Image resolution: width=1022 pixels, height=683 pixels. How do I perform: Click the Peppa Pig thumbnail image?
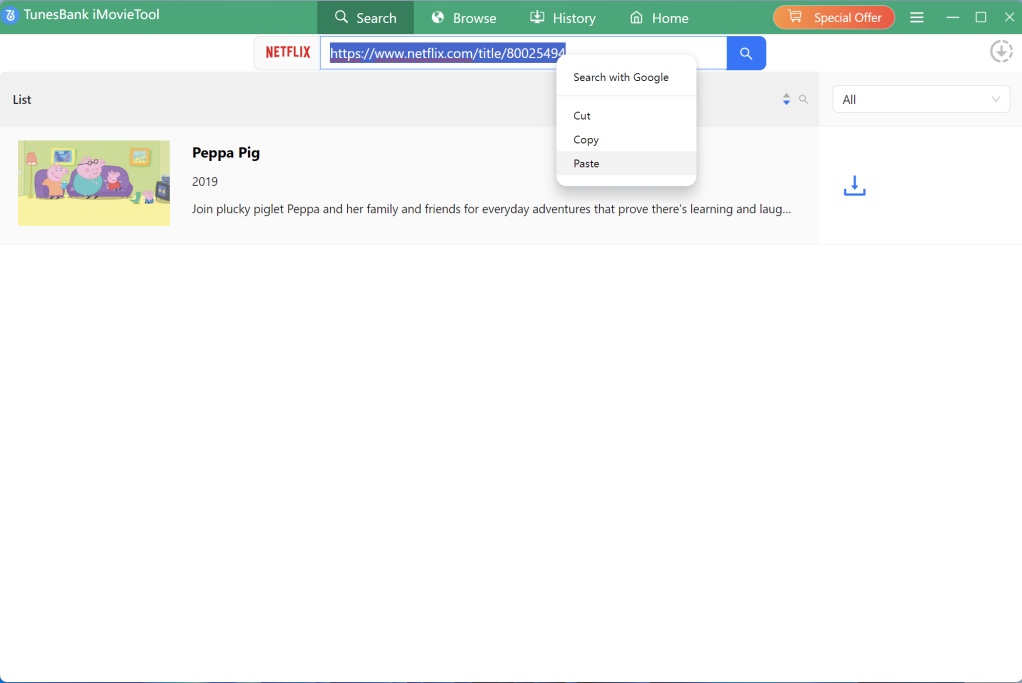[x=94, y=183]
